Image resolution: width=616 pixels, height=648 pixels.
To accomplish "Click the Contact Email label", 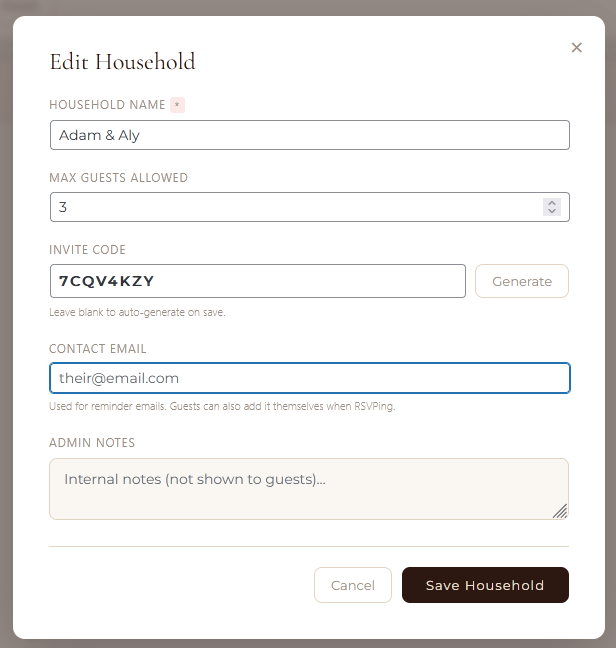I will (x=98, y=349).
